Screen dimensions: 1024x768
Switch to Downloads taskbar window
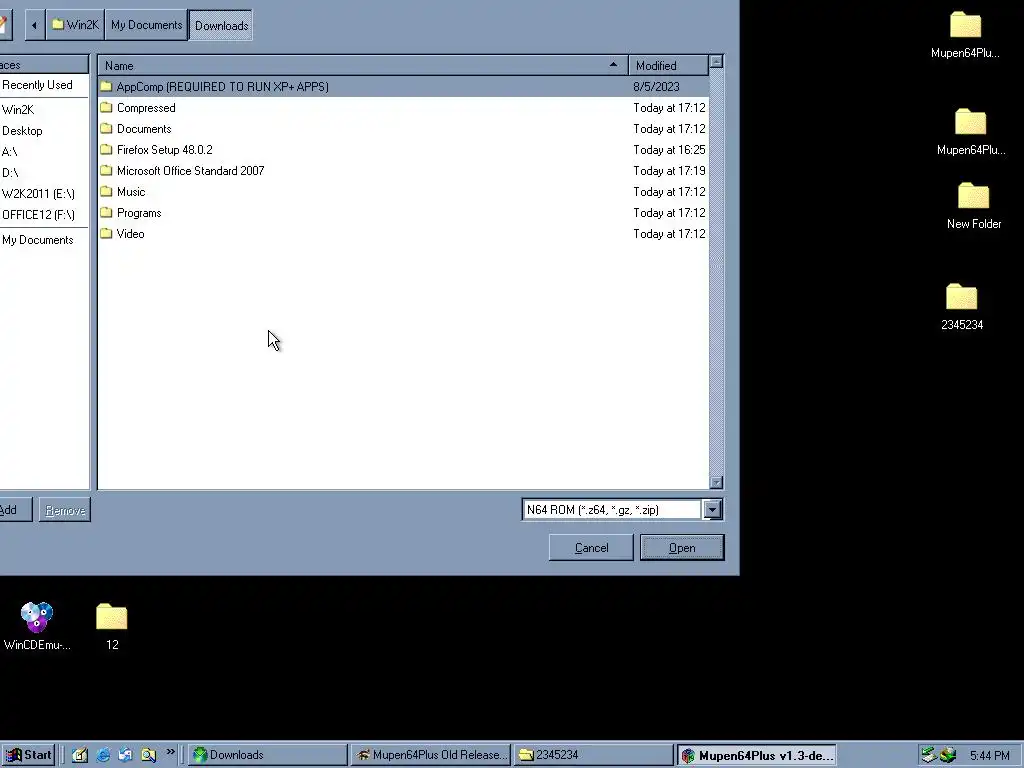point(268,755)
